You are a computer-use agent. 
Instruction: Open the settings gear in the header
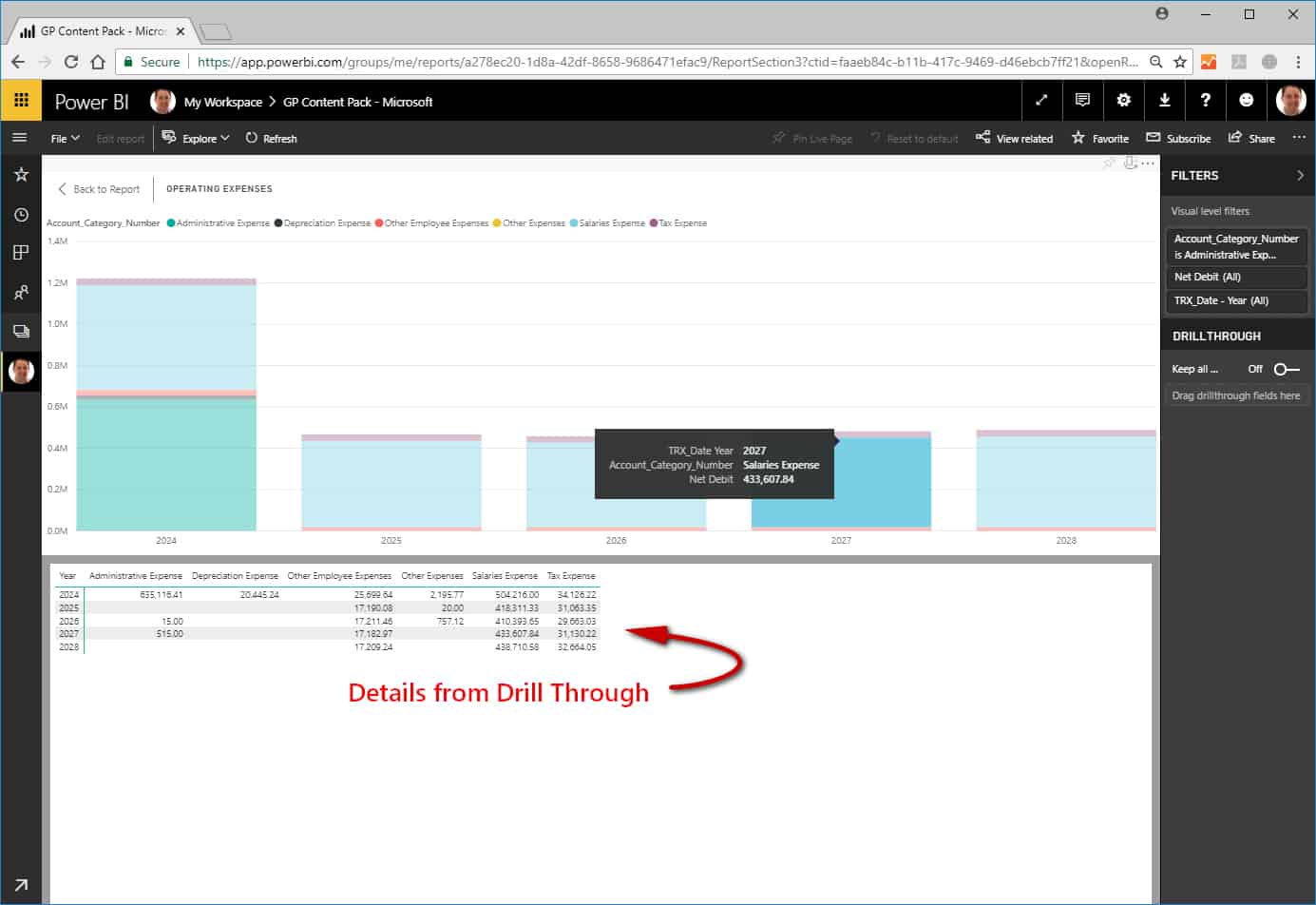(1123, 101)
